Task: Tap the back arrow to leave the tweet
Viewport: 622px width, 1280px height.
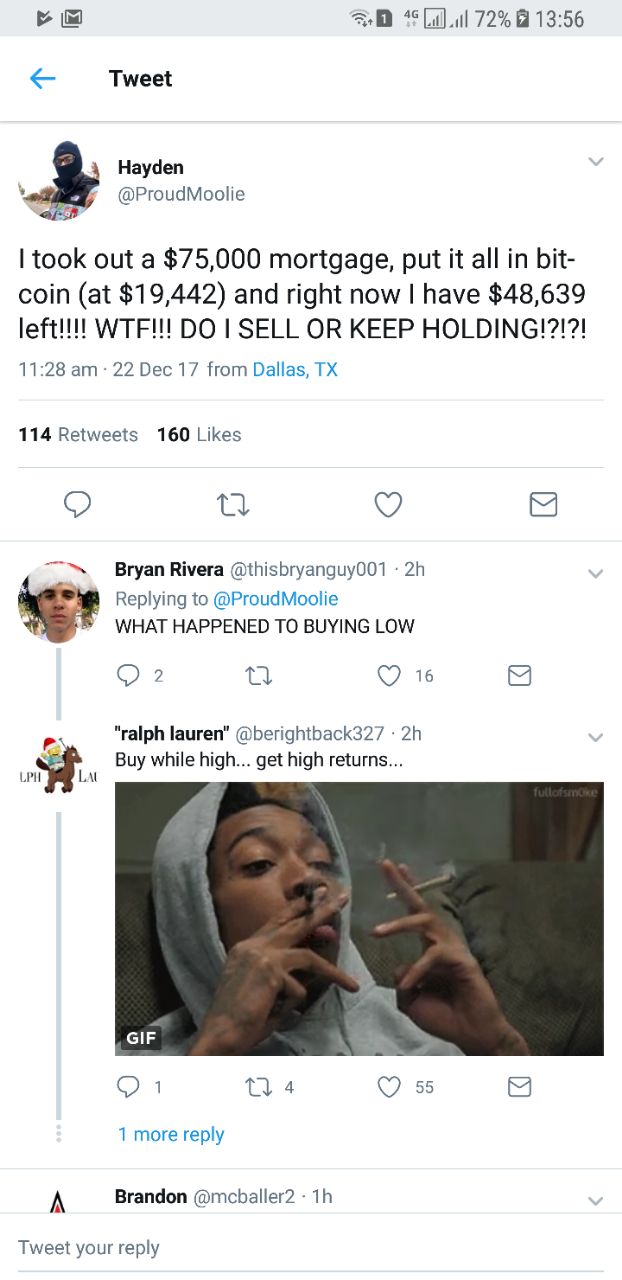Action: [x=43, y=79]
